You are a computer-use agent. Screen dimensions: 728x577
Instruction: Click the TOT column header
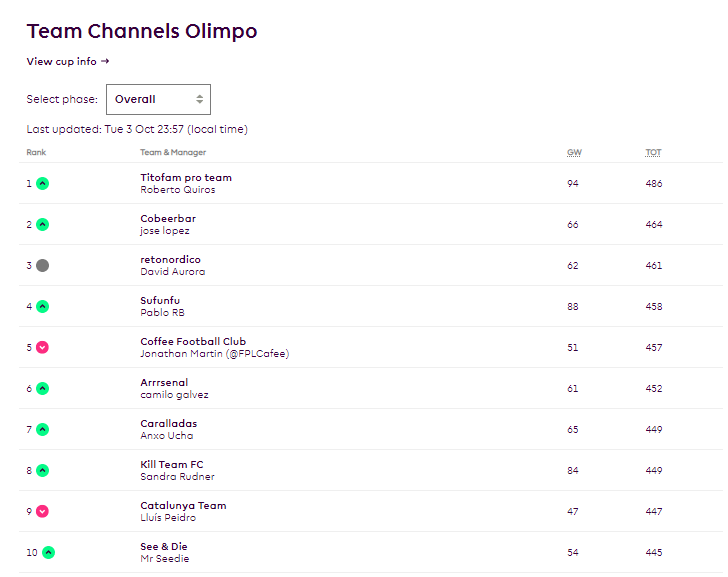(x=653, y=152)
